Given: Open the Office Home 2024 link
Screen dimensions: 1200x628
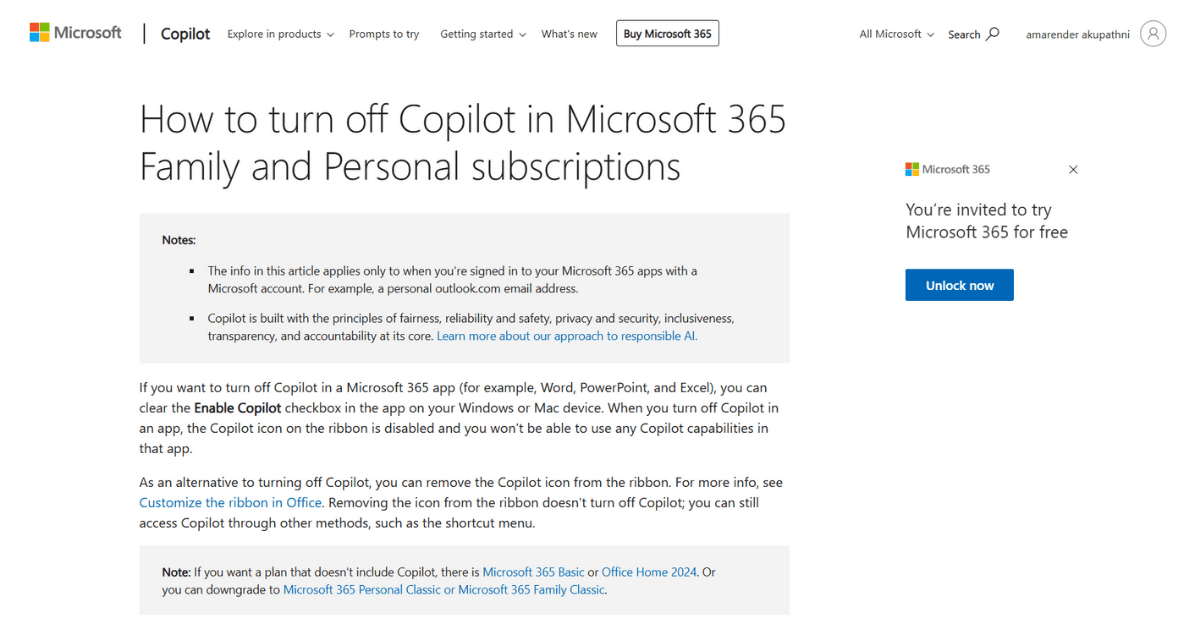Looking at the screenshot, I should click(x=649, y=572).
